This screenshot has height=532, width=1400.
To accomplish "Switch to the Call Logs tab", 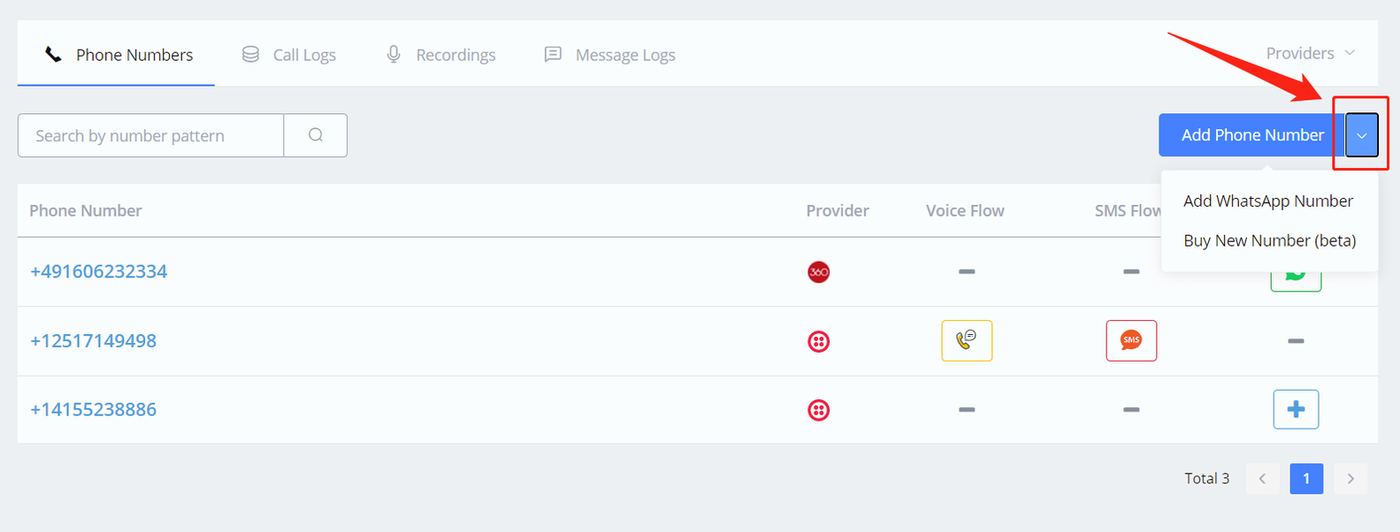I will tap(290, 55).
